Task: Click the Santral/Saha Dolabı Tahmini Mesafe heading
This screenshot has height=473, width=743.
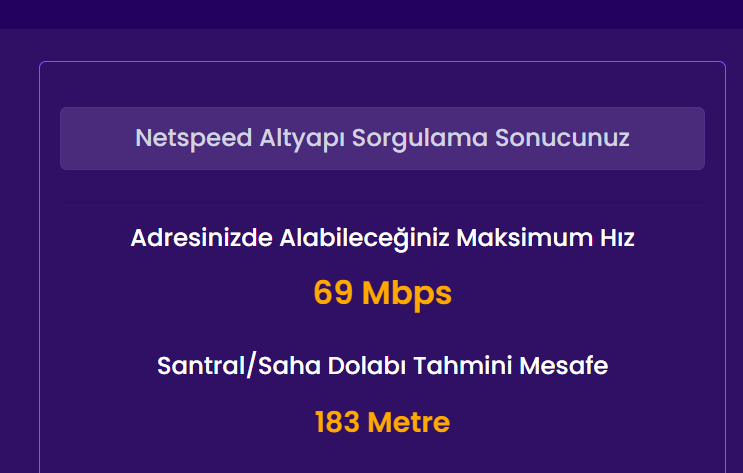Action: (382, 366)
